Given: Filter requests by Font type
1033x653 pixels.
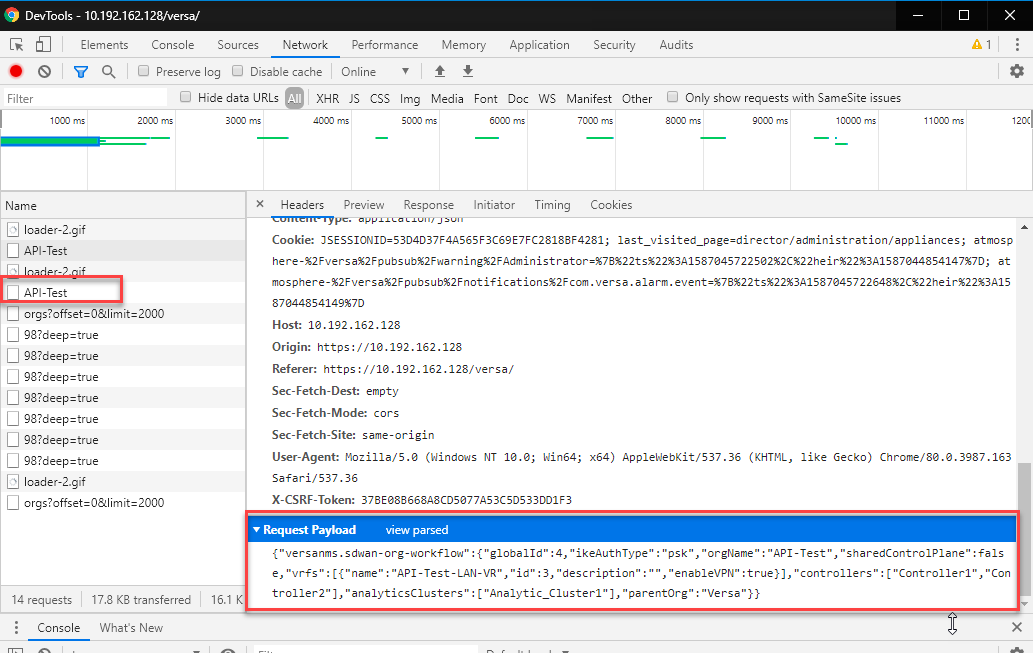Looking at the screenshot, I should pyautogui.click(x=486, y=99).
